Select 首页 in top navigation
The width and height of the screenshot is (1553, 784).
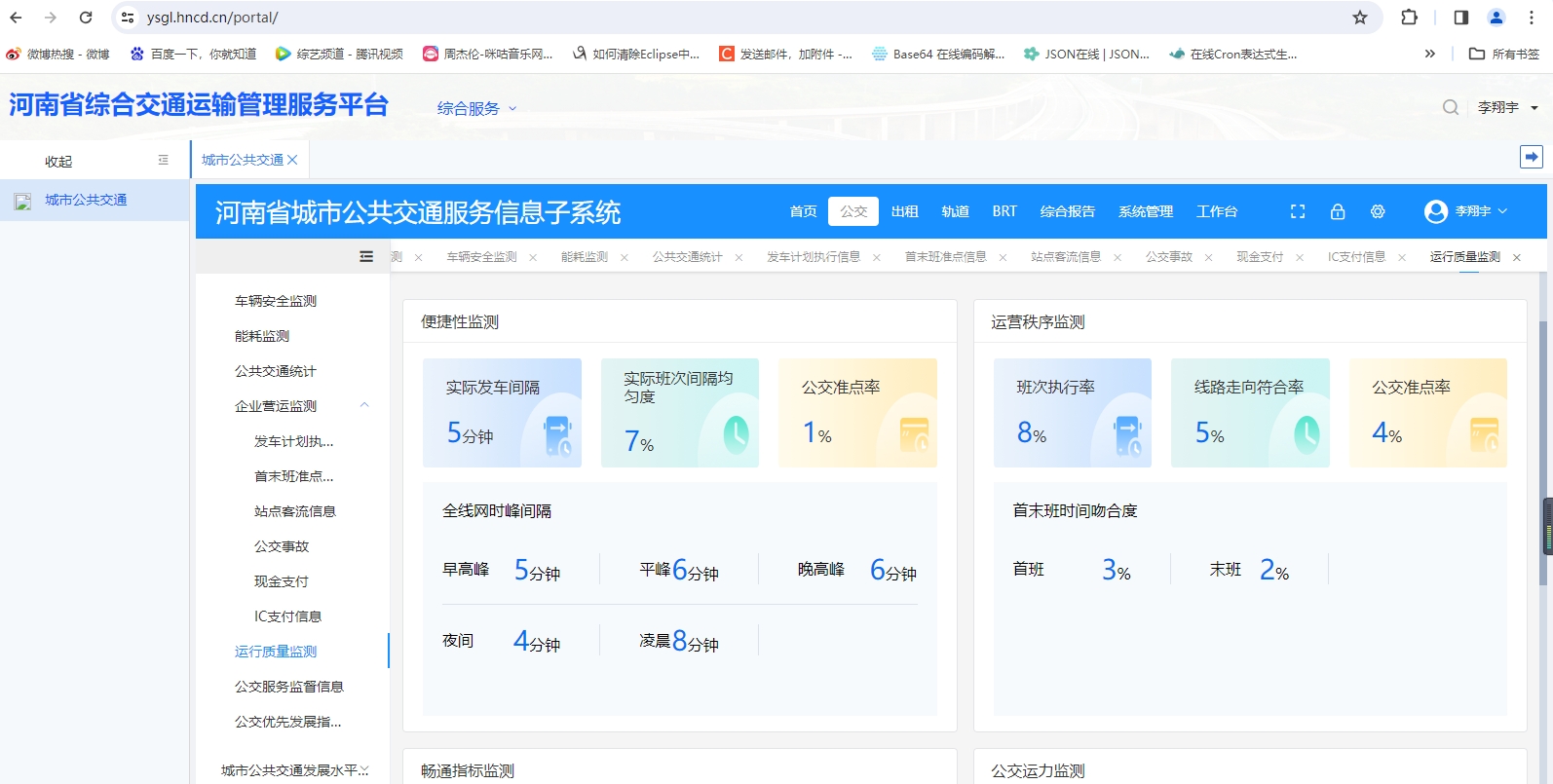tap(803, 211)
